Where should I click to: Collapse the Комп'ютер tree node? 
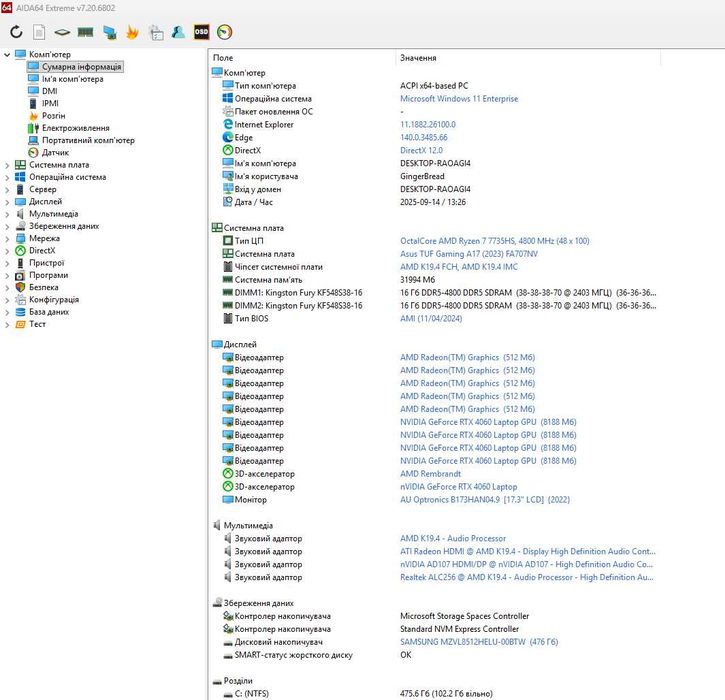point(7,55)
